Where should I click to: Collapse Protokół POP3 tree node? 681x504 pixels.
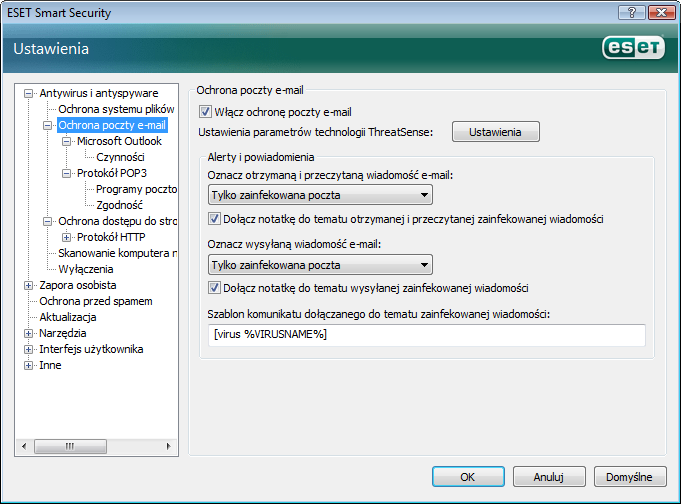(x=66, y=173)
